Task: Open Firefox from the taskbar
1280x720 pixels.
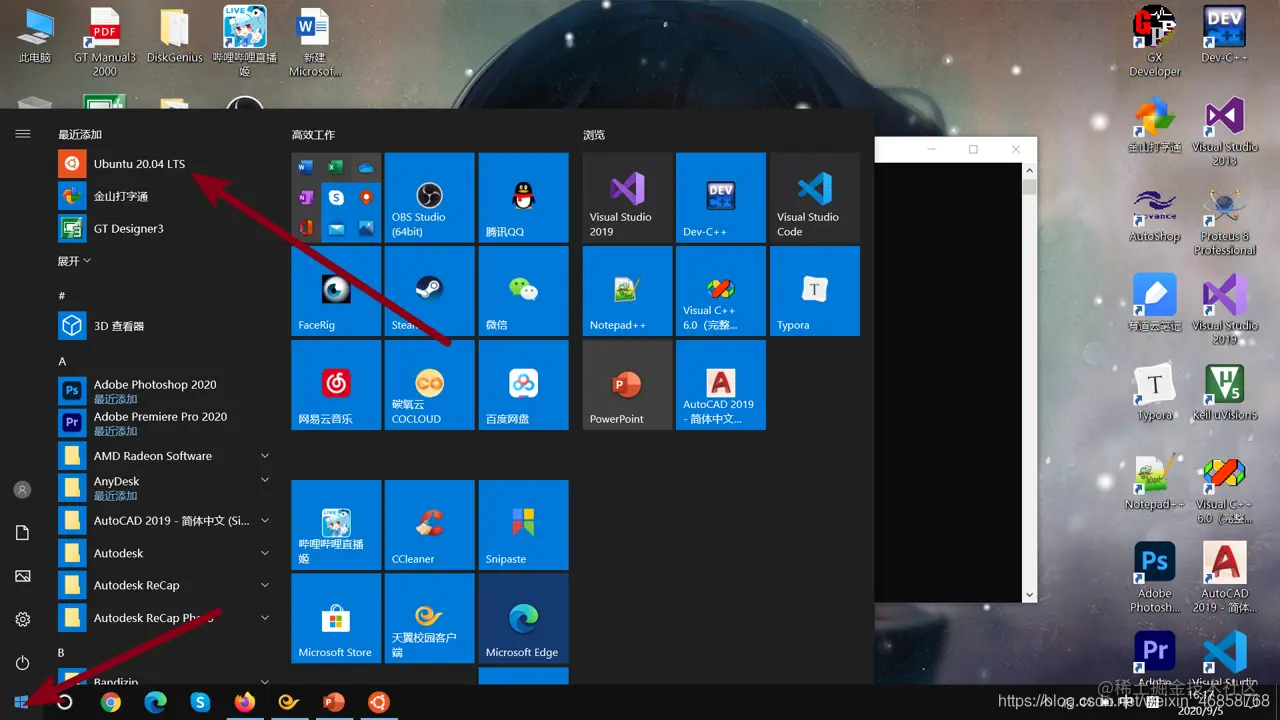Action: click(x=245, y=702)
